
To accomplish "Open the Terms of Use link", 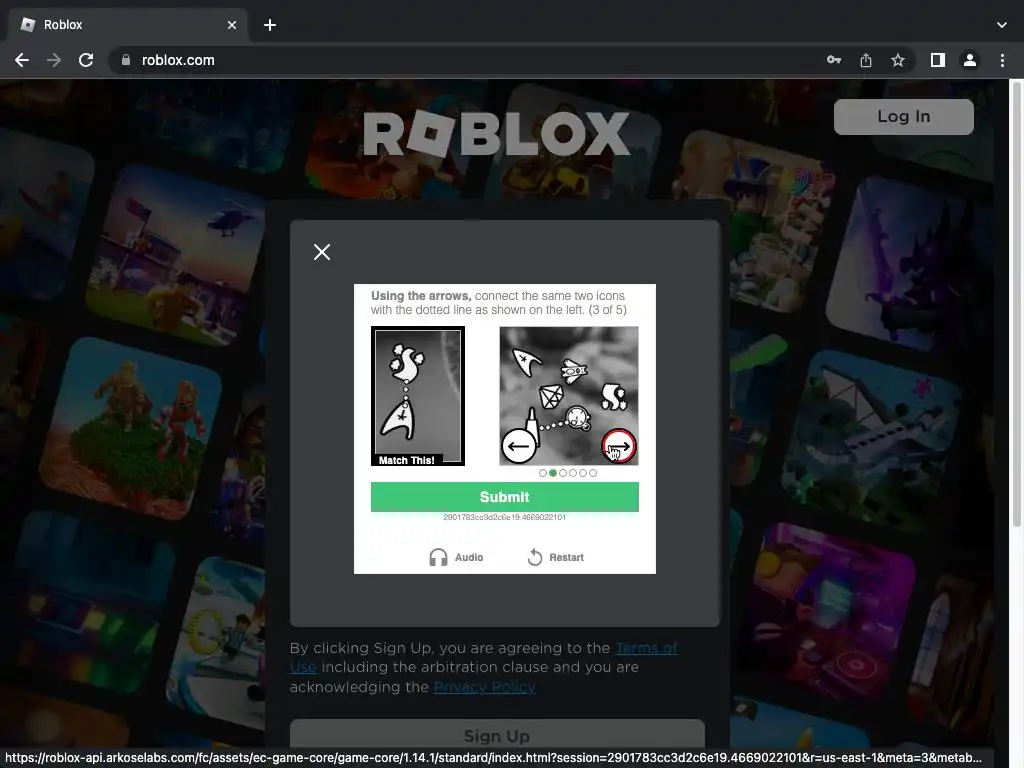I will (484, 657).
